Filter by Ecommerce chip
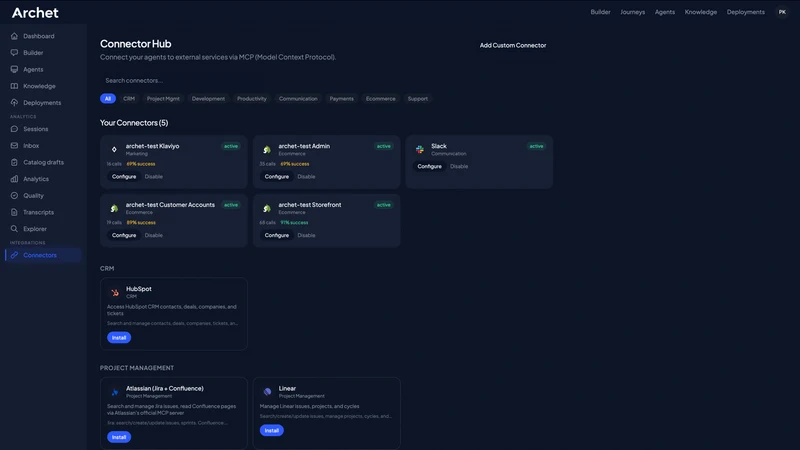 (381, 98)
